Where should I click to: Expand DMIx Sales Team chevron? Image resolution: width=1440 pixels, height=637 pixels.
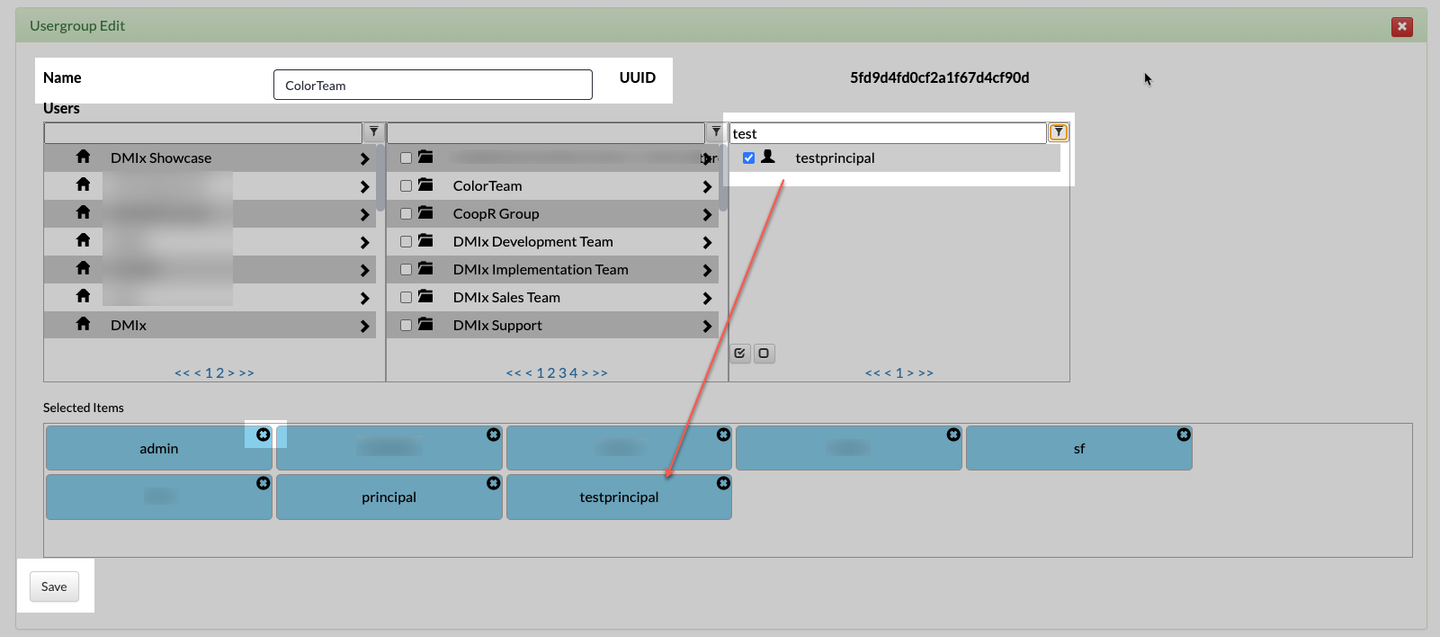707,298
